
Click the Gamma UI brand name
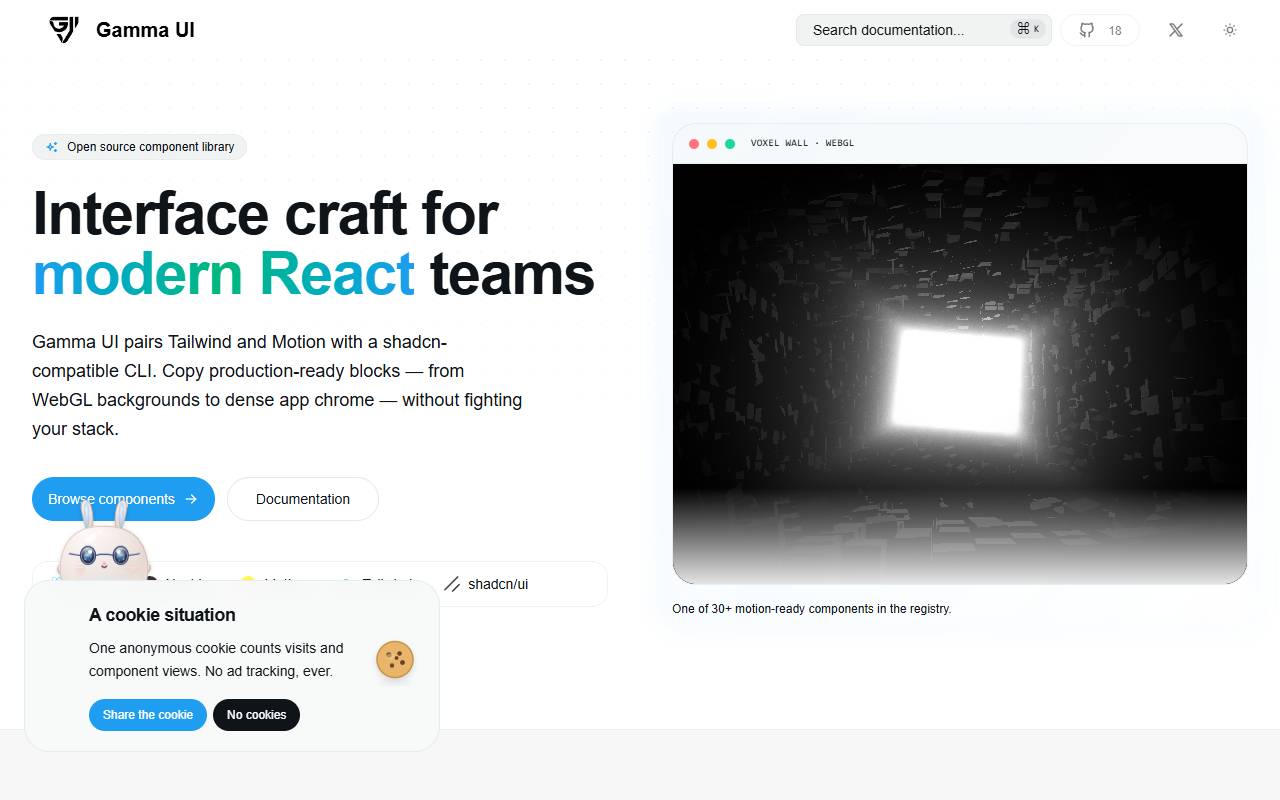[x=145, y=30]
